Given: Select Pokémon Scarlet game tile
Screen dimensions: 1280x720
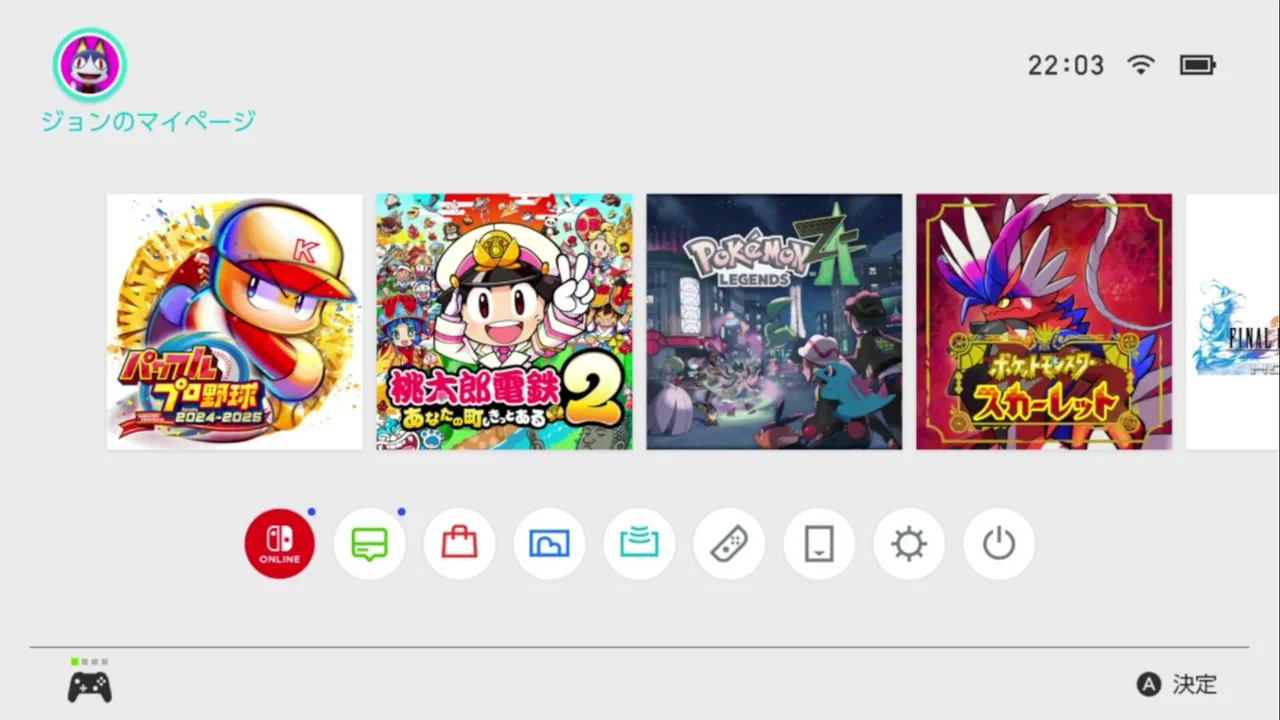Looking at the screenshot, I should pyautogui.click(x=1044, y=322).
